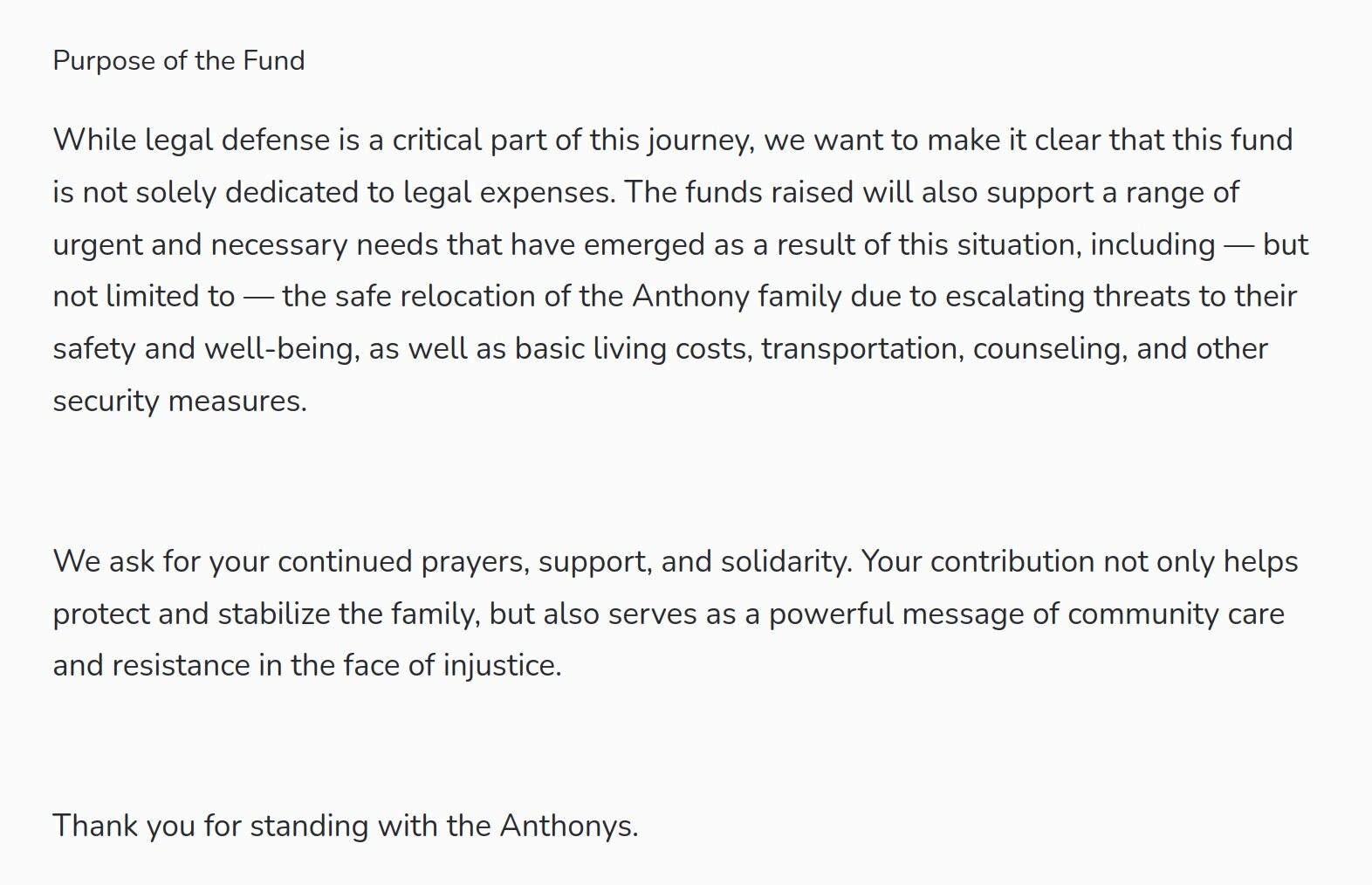
Task: Click the words 'Your contribution' in second paragraph
Action: tap(978, 562)
